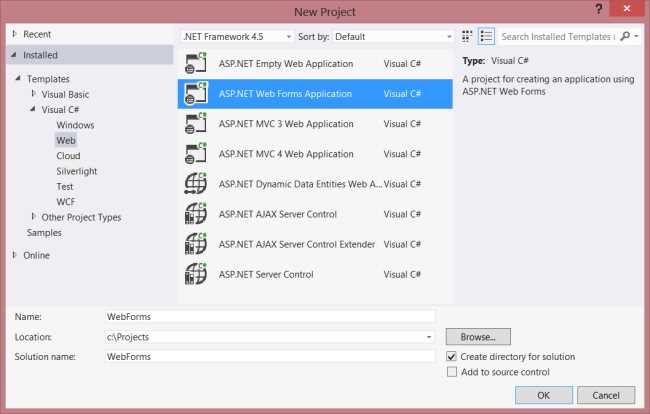Click the Name input field
The width and height of the screenshot is (650, 414).
270,317
